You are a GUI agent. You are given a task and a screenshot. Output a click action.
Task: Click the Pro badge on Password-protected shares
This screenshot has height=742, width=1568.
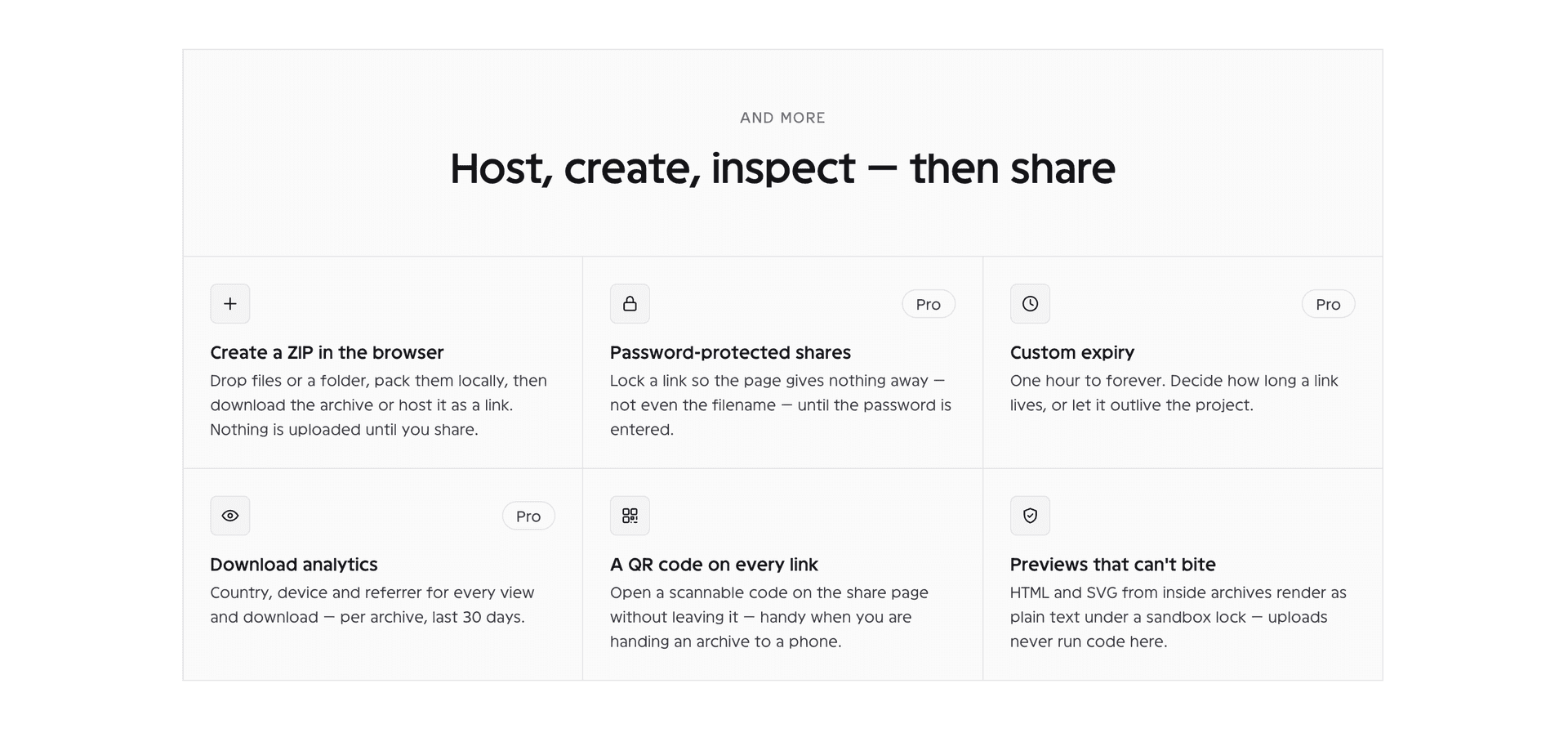pyautogui.click(x=929, y=304)
